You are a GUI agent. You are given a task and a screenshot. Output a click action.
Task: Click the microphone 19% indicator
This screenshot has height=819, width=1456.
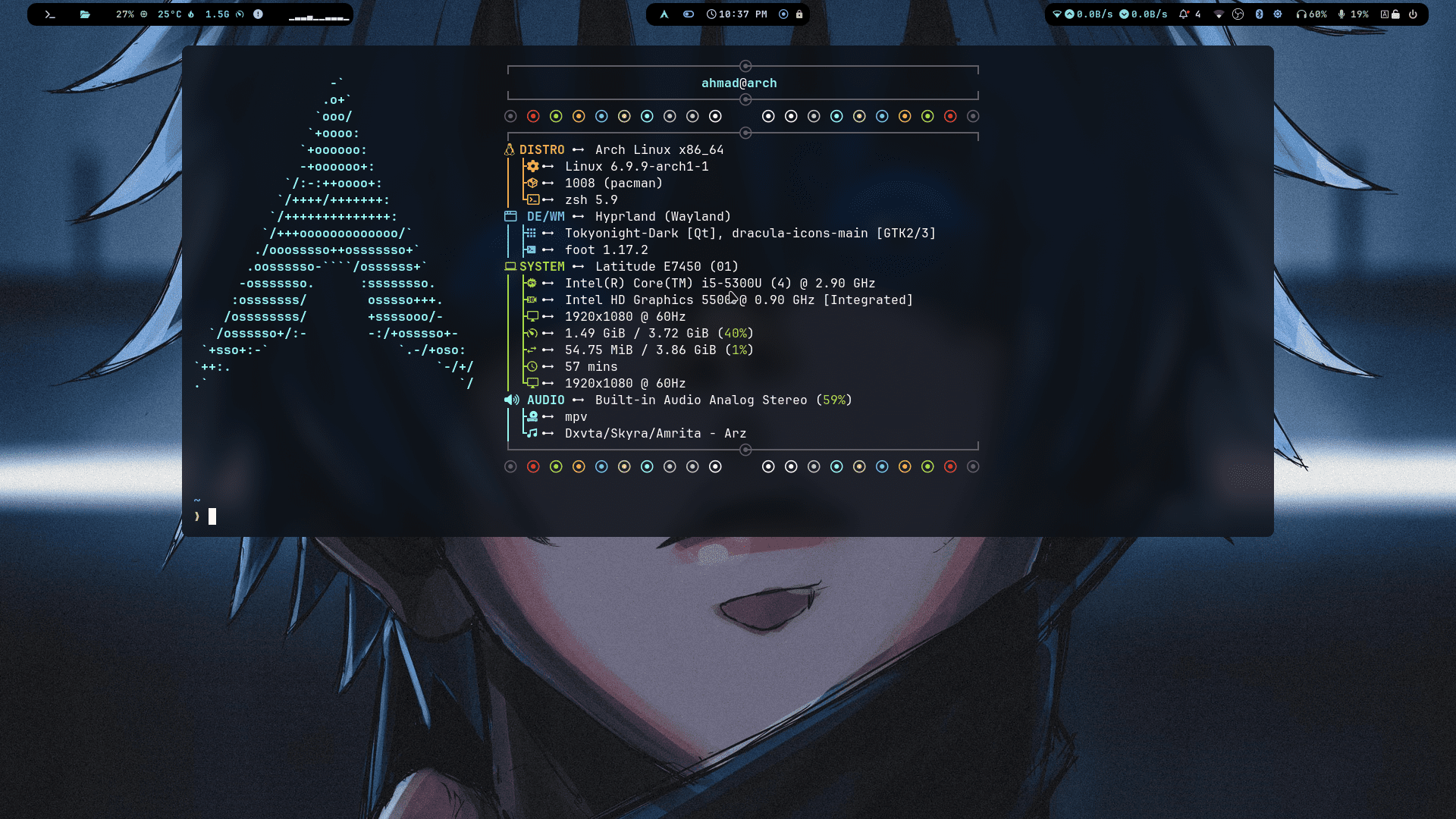click(x=1353, y=14)
